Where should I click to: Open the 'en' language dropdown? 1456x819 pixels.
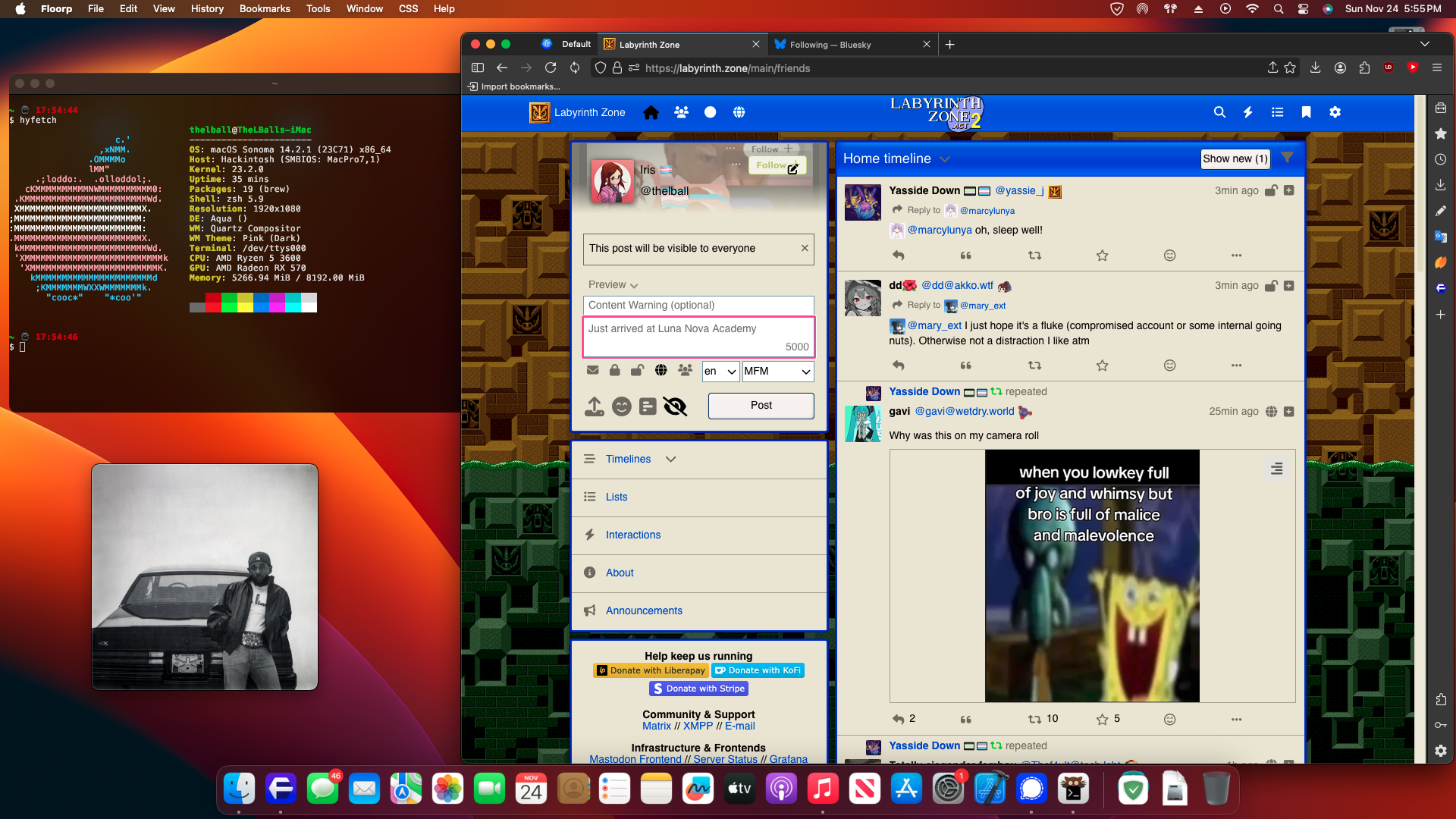(720, 371)
